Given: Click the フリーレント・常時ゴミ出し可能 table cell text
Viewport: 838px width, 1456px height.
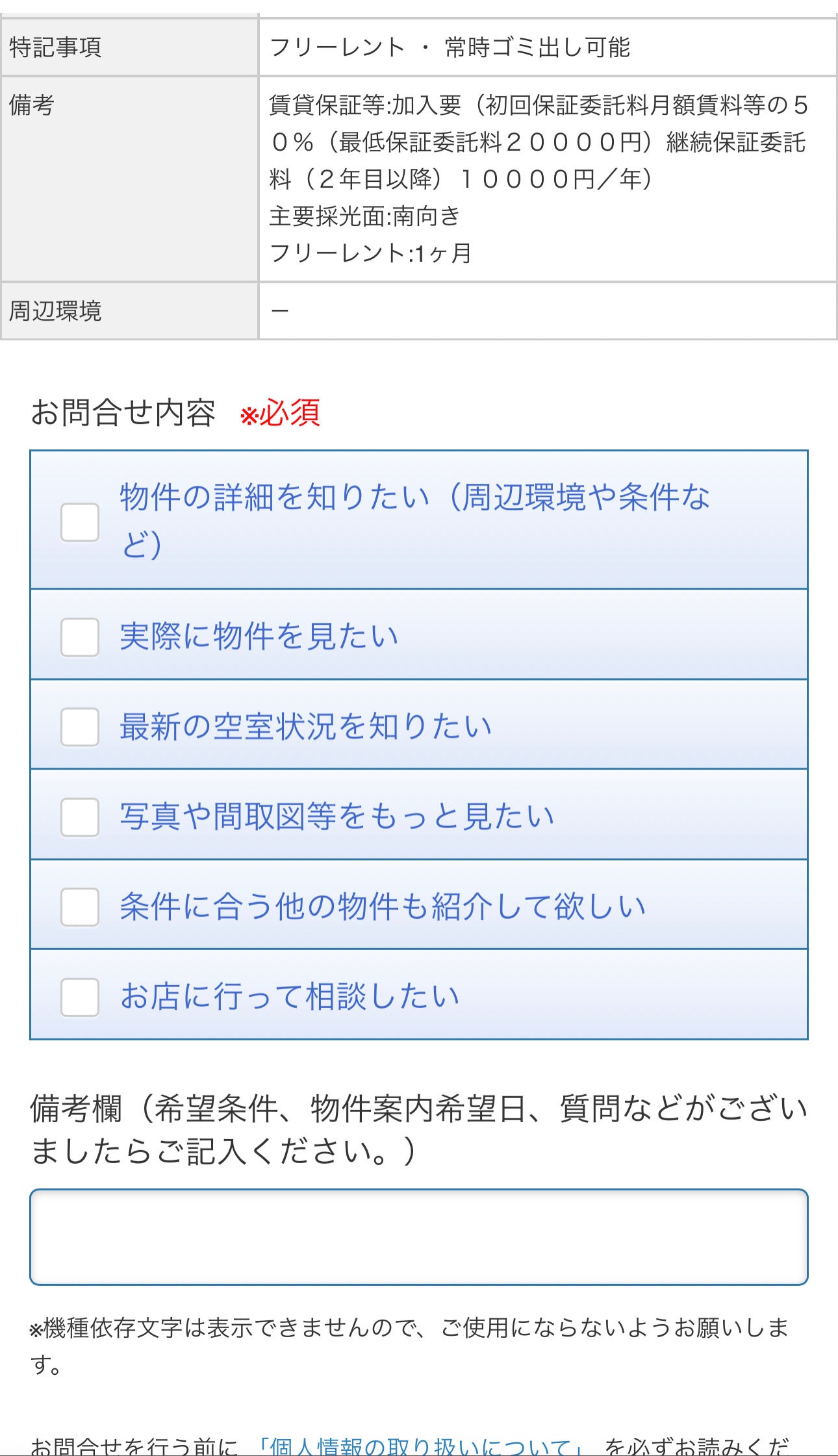Looking at the screenshot, I should coord(450,47).
